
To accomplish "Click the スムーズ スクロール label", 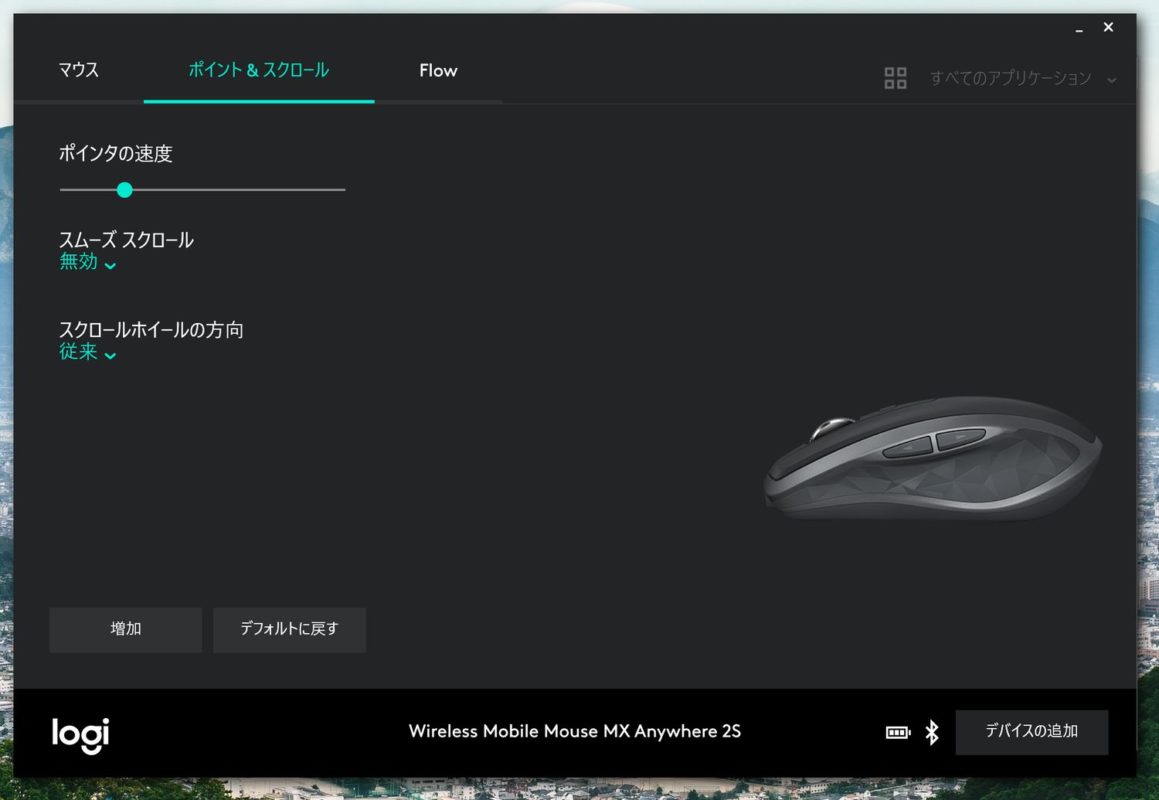I will pos(126,240).
